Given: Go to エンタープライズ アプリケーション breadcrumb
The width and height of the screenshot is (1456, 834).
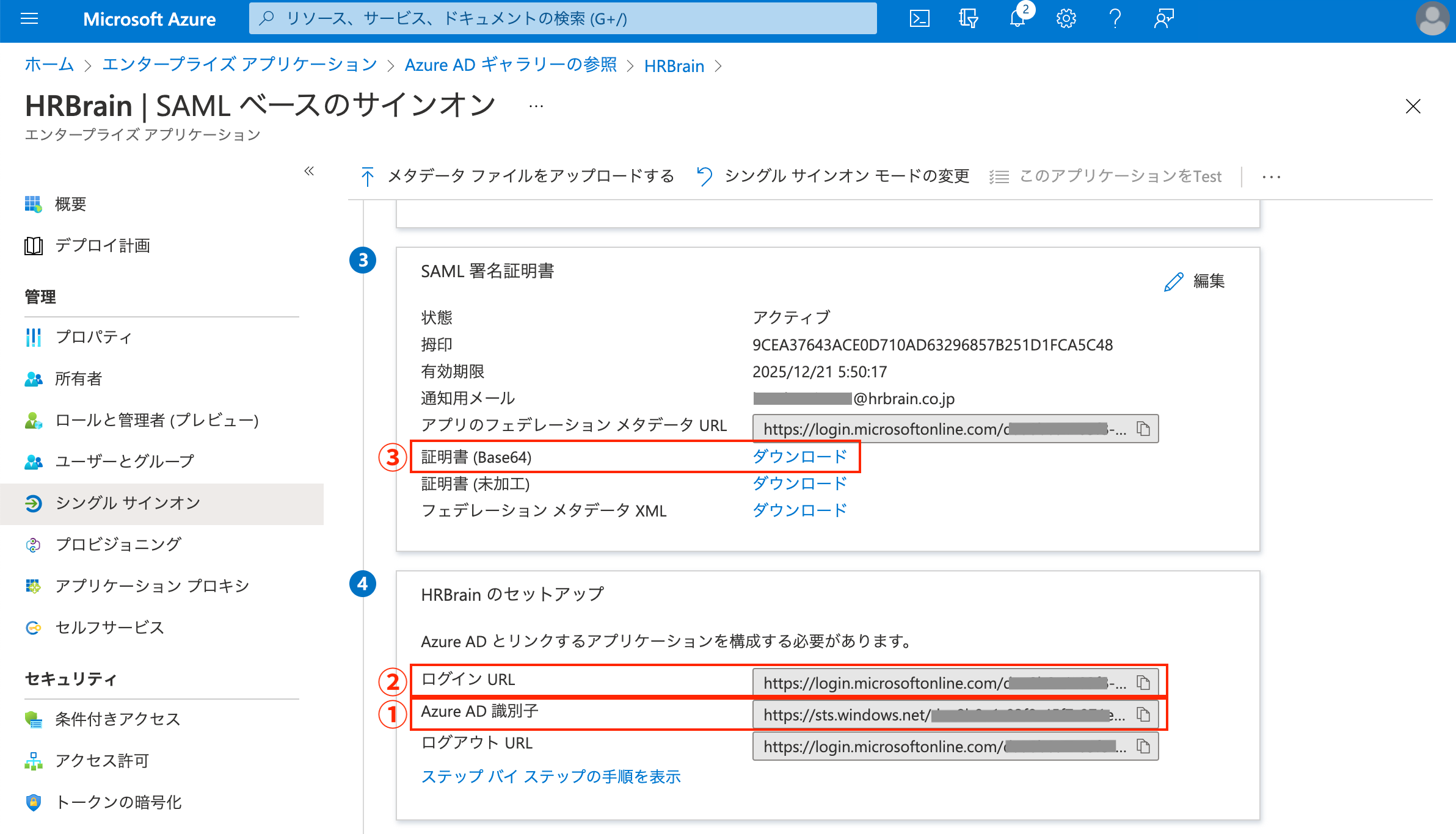Looking at the screenshot, I should pyautogui.click(x=240, y=65).
